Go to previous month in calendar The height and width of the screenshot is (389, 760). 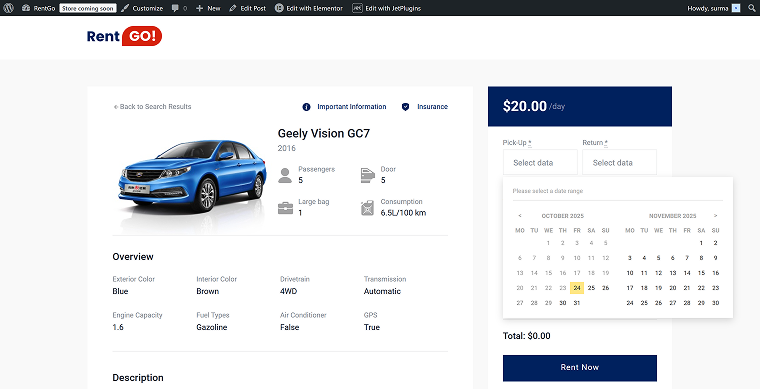(x=520, y=216)
